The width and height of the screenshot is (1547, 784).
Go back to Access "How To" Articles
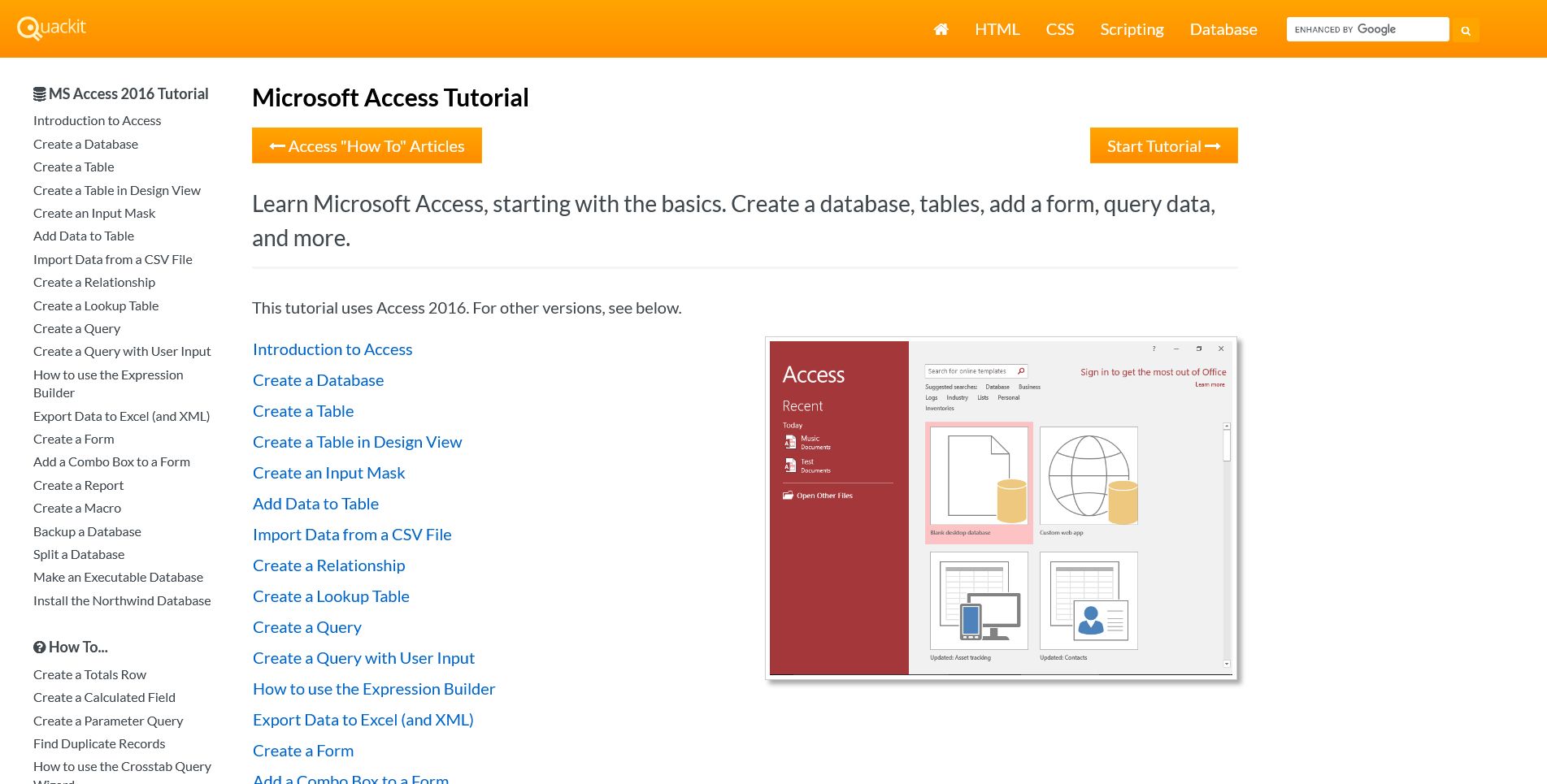(x=367, y=146)
